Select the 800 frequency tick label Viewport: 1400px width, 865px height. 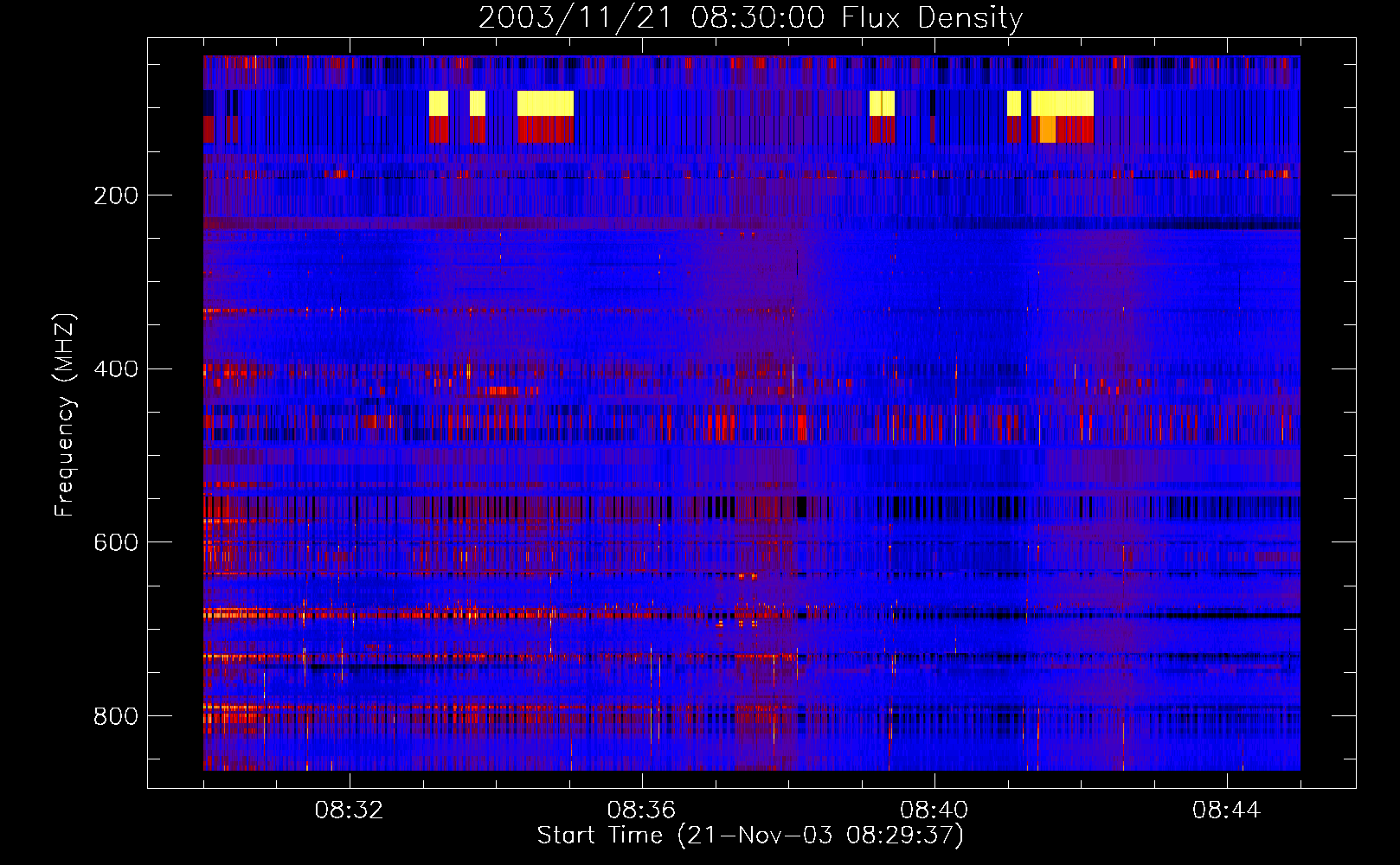(x=116, y=716)
